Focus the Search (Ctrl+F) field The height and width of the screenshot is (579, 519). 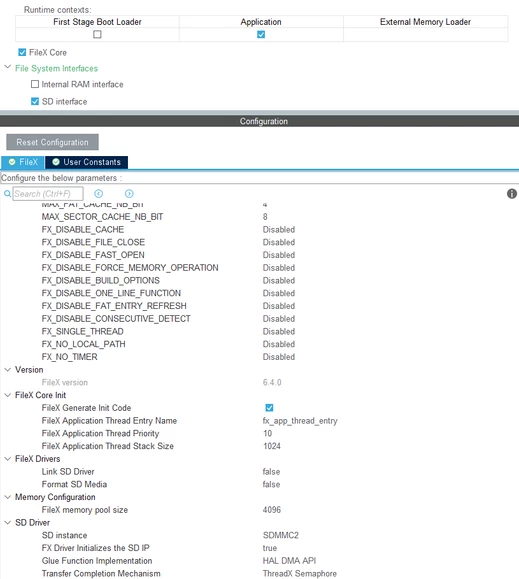[x=48, y=193]
